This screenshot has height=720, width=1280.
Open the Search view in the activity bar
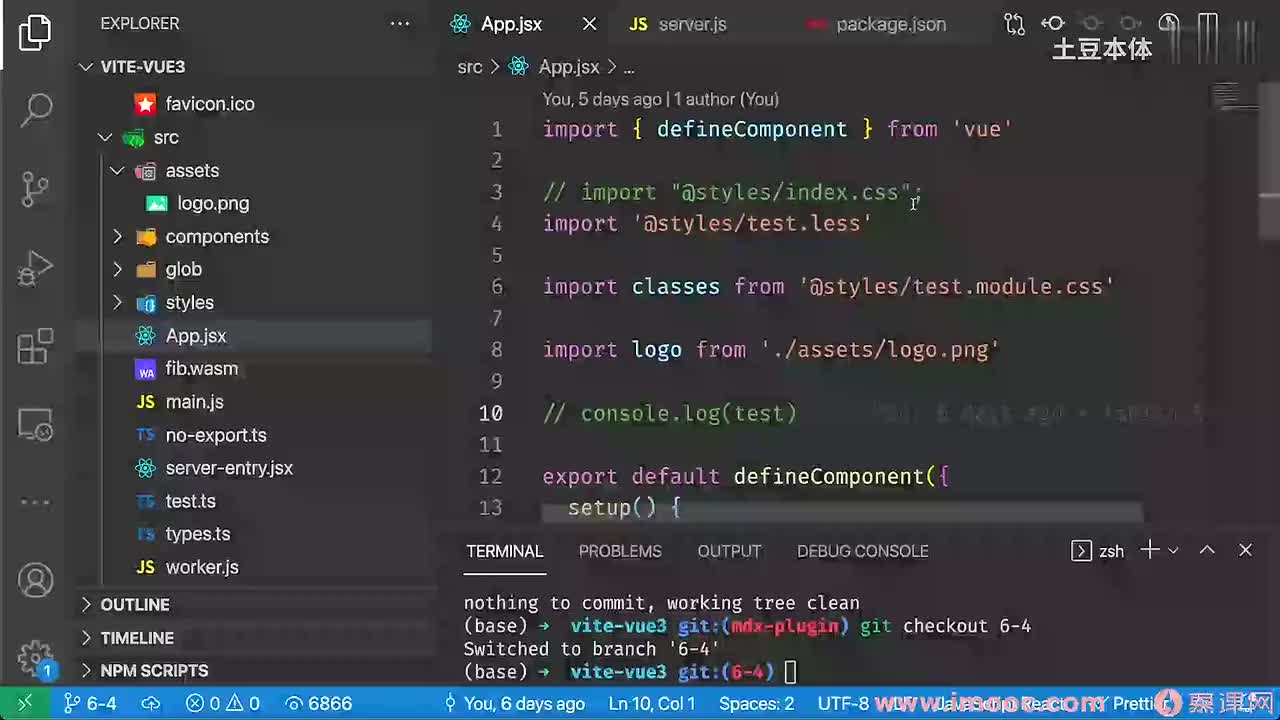(x=36, y=109)
